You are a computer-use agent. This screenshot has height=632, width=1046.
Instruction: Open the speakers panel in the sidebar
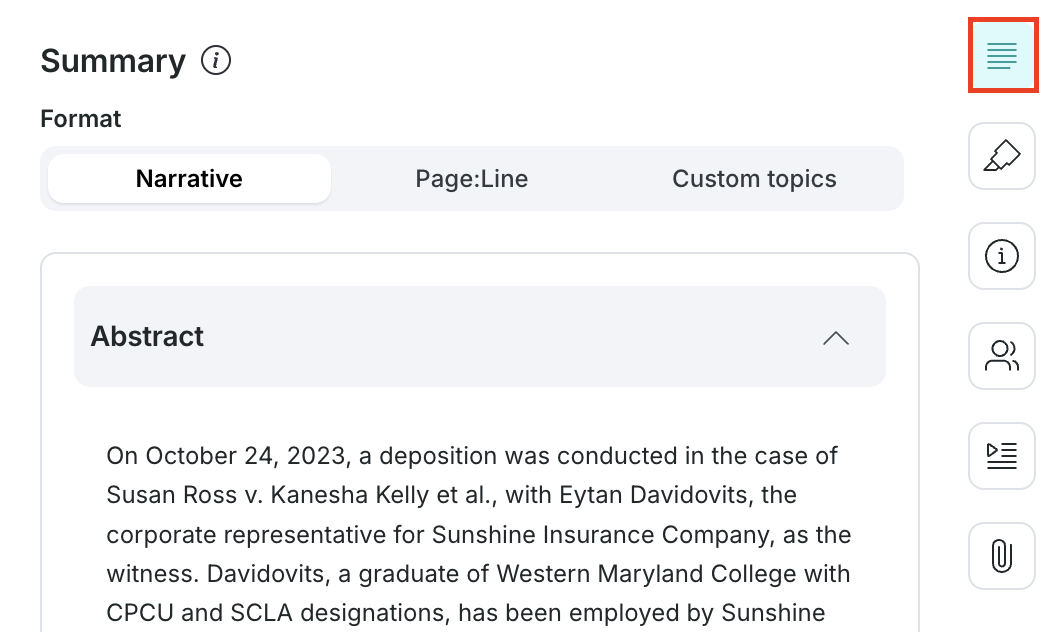click(1001, 356)
